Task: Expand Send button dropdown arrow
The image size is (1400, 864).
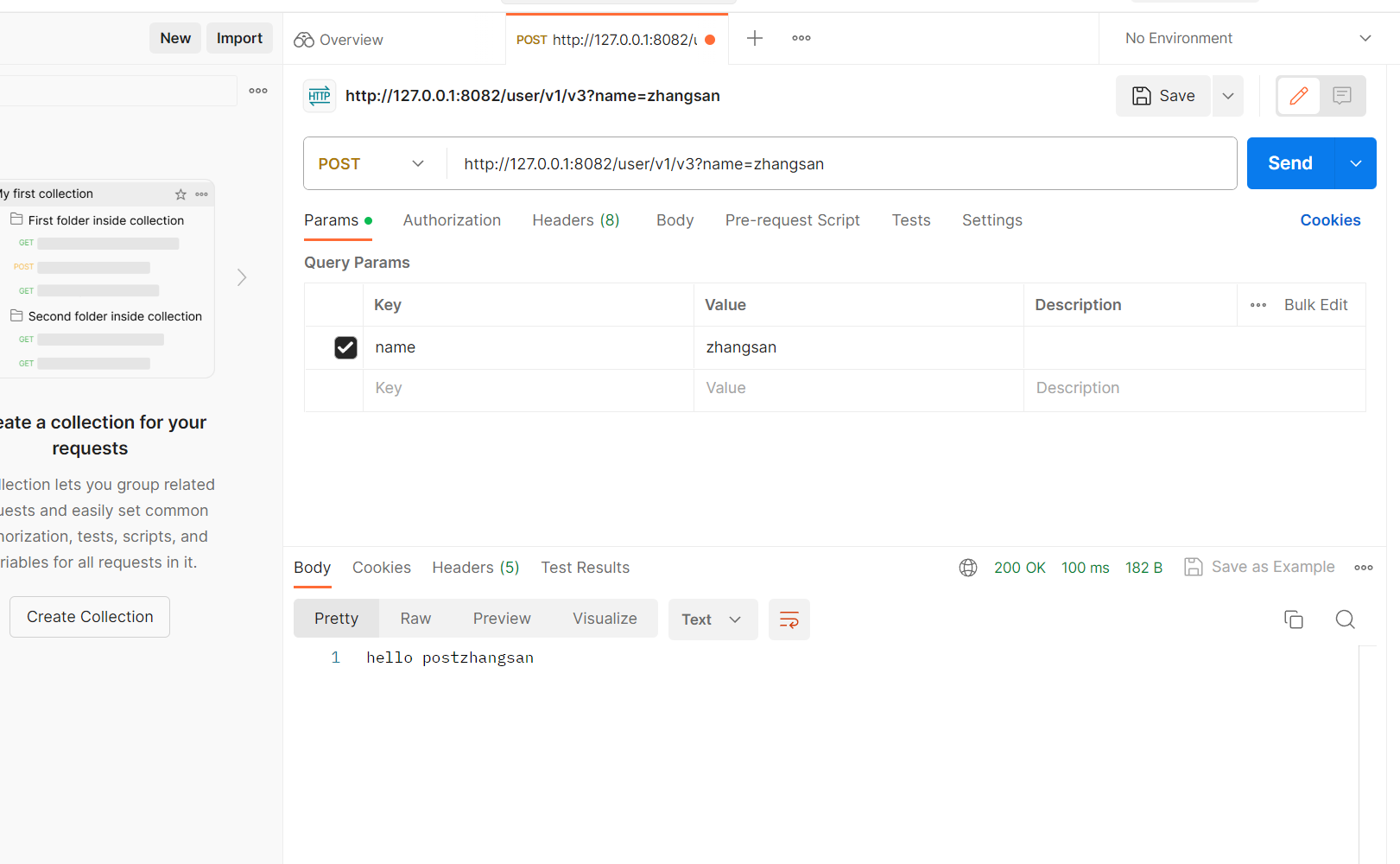Action: click(x=1356, y=163)
